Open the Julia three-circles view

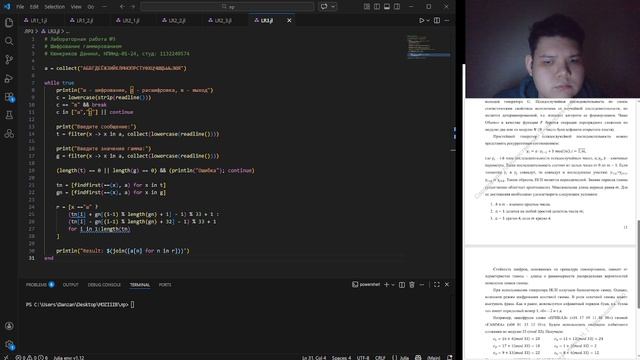click(9, 134)
